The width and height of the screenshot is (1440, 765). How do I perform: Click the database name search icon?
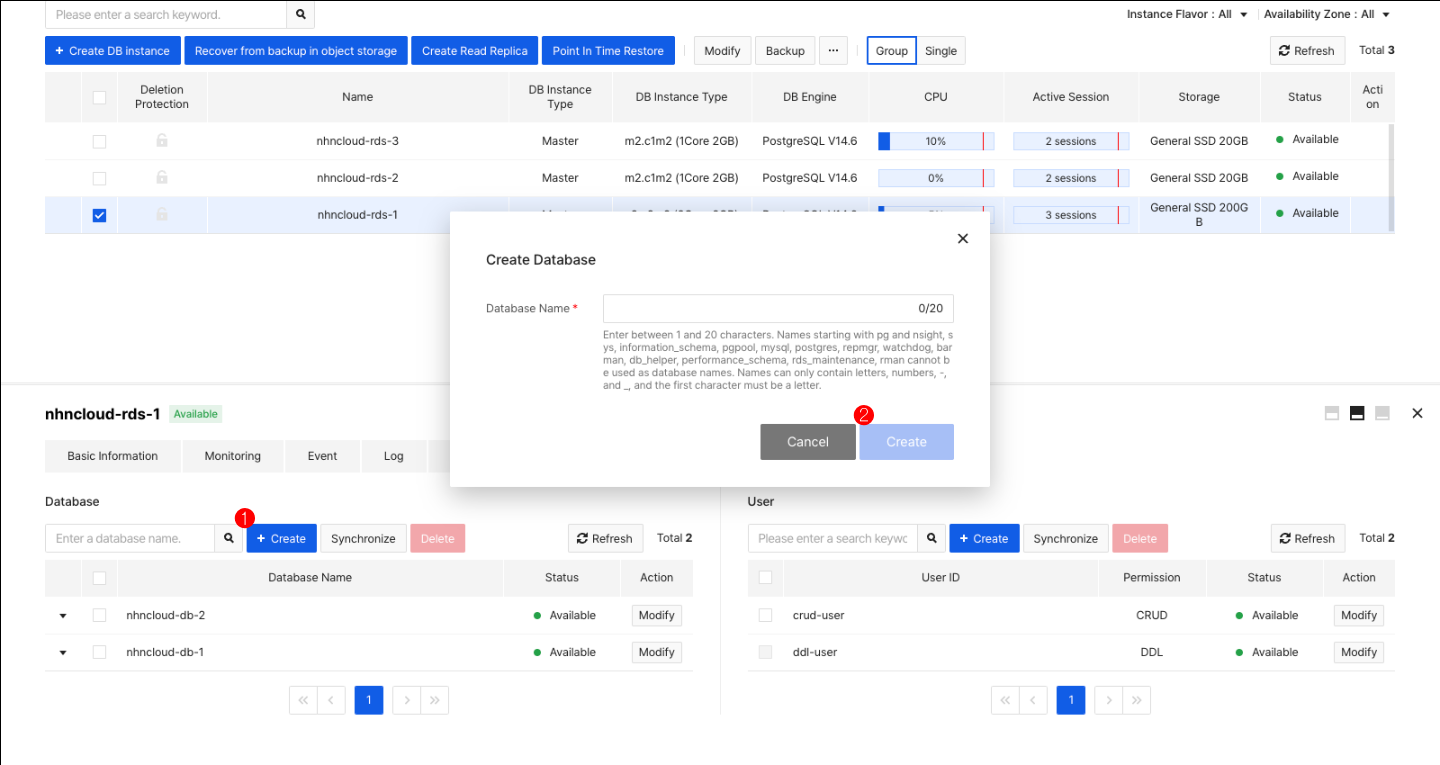[229, 538]
